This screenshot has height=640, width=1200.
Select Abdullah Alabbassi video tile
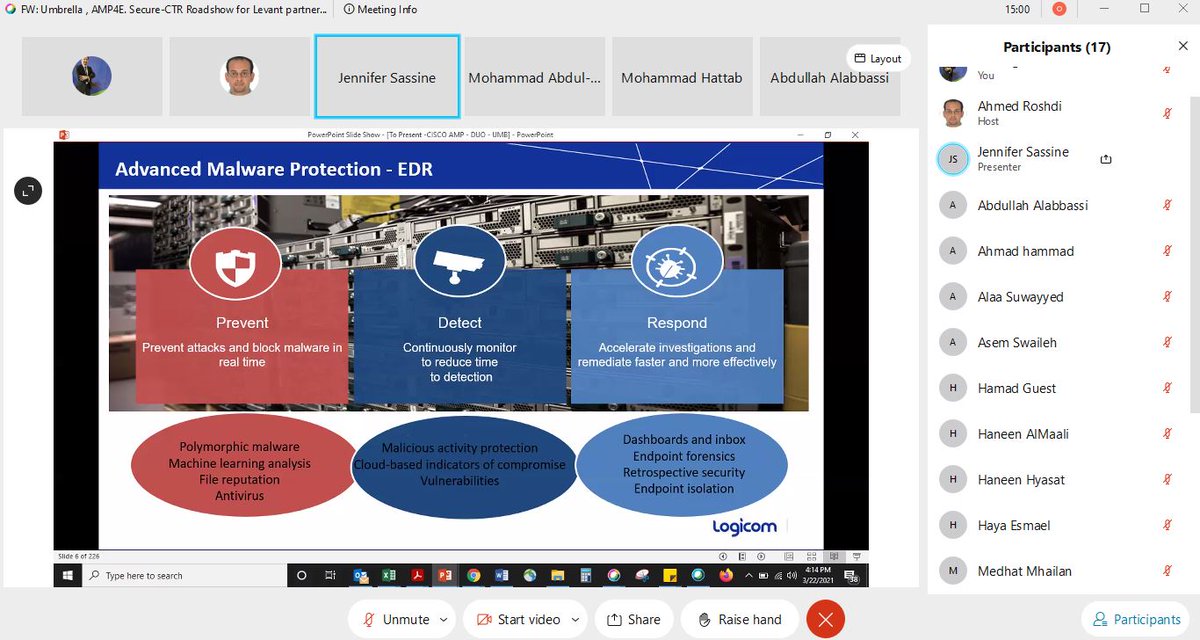click(x=829, y=77)
